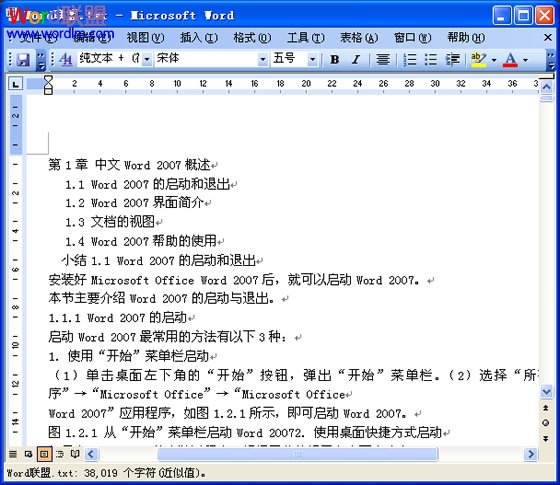
Task: Expand toolbar options at the far right end
Action: [x=551, y=60]
